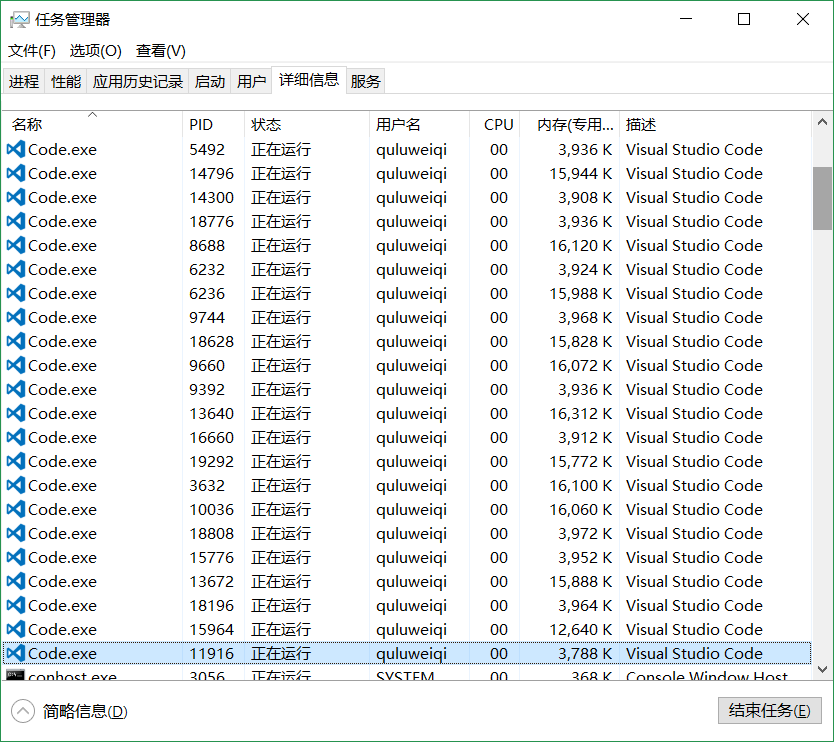The width and height of the screenshot is (834, 742).
Task: Click the 结束任务 button
Action: 769,711
